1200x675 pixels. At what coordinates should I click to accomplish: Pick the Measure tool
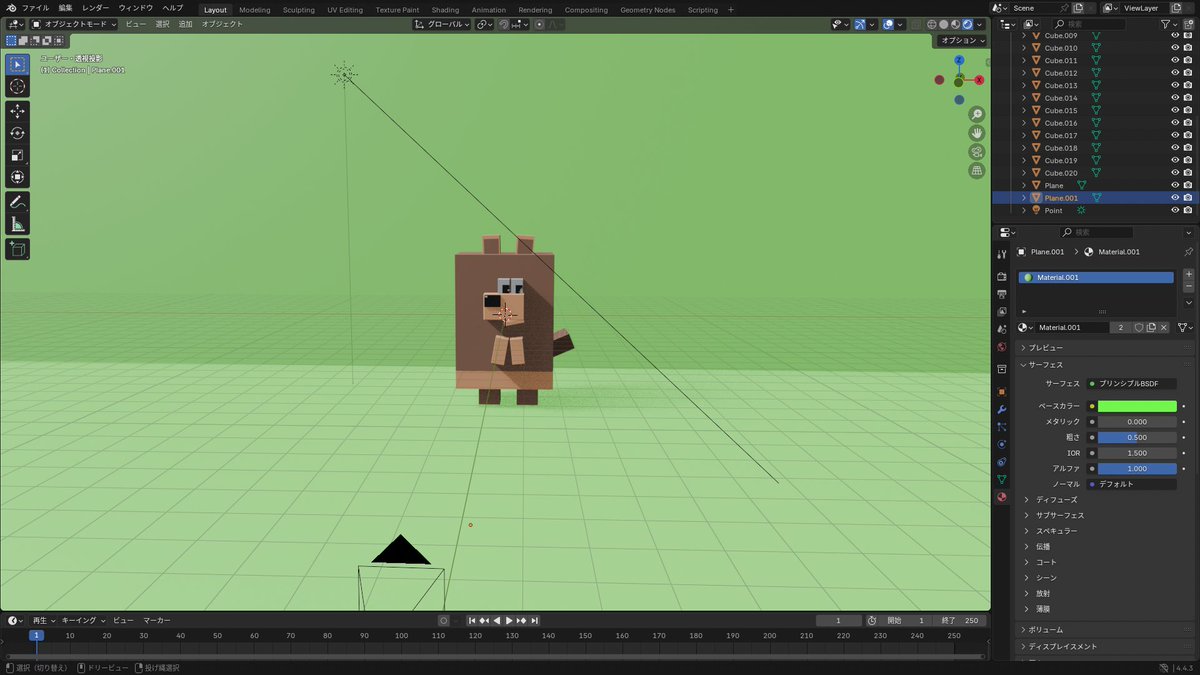click(x=17, y=223)
